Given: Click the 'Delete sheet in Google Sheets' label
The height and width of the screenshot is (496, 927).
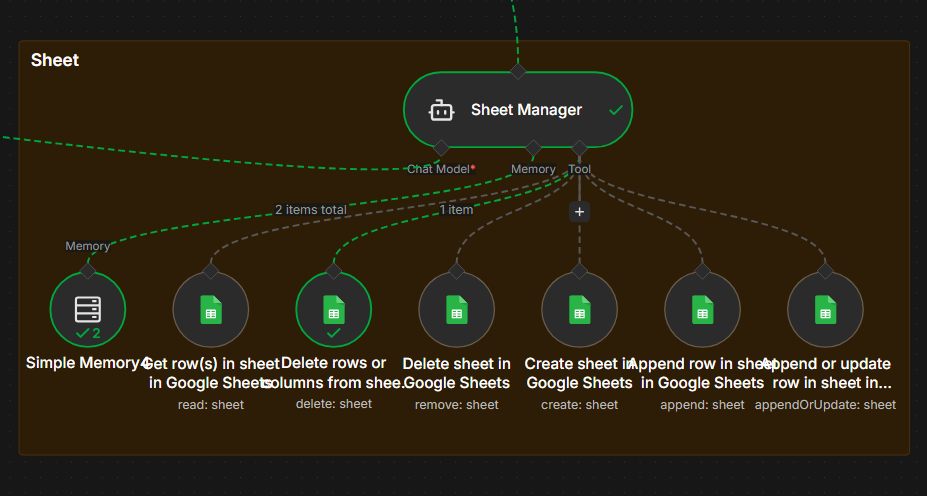Looking at the screenshot, I should pyautogui.click(x=456, y=373).
